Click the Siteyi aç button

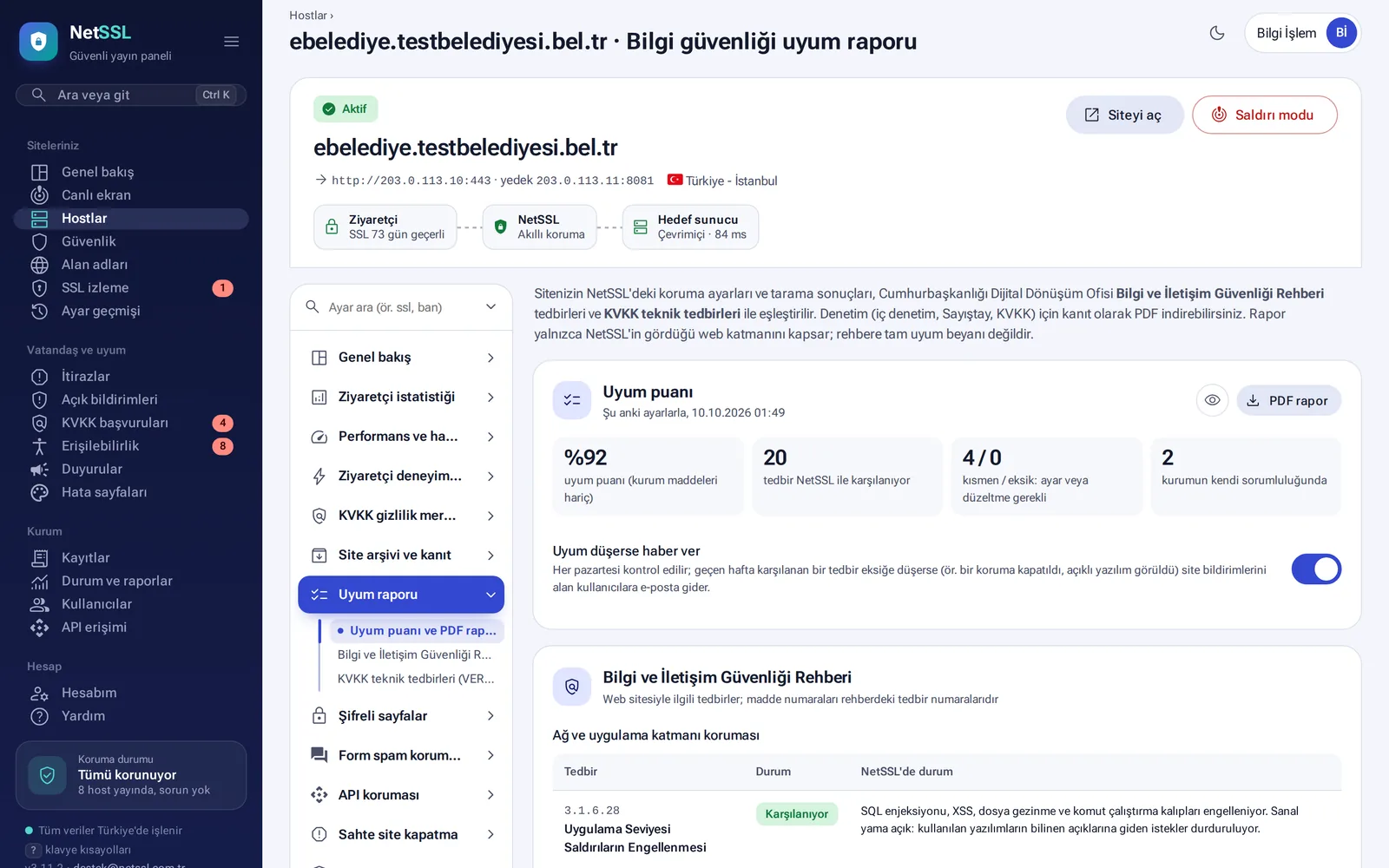click(1124, 115)
